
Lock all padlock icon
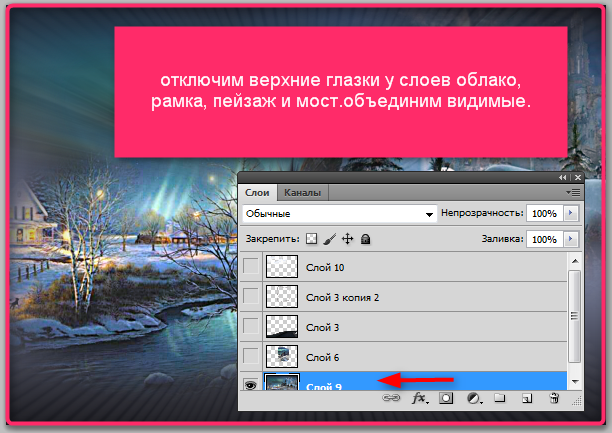click(365, 239)
